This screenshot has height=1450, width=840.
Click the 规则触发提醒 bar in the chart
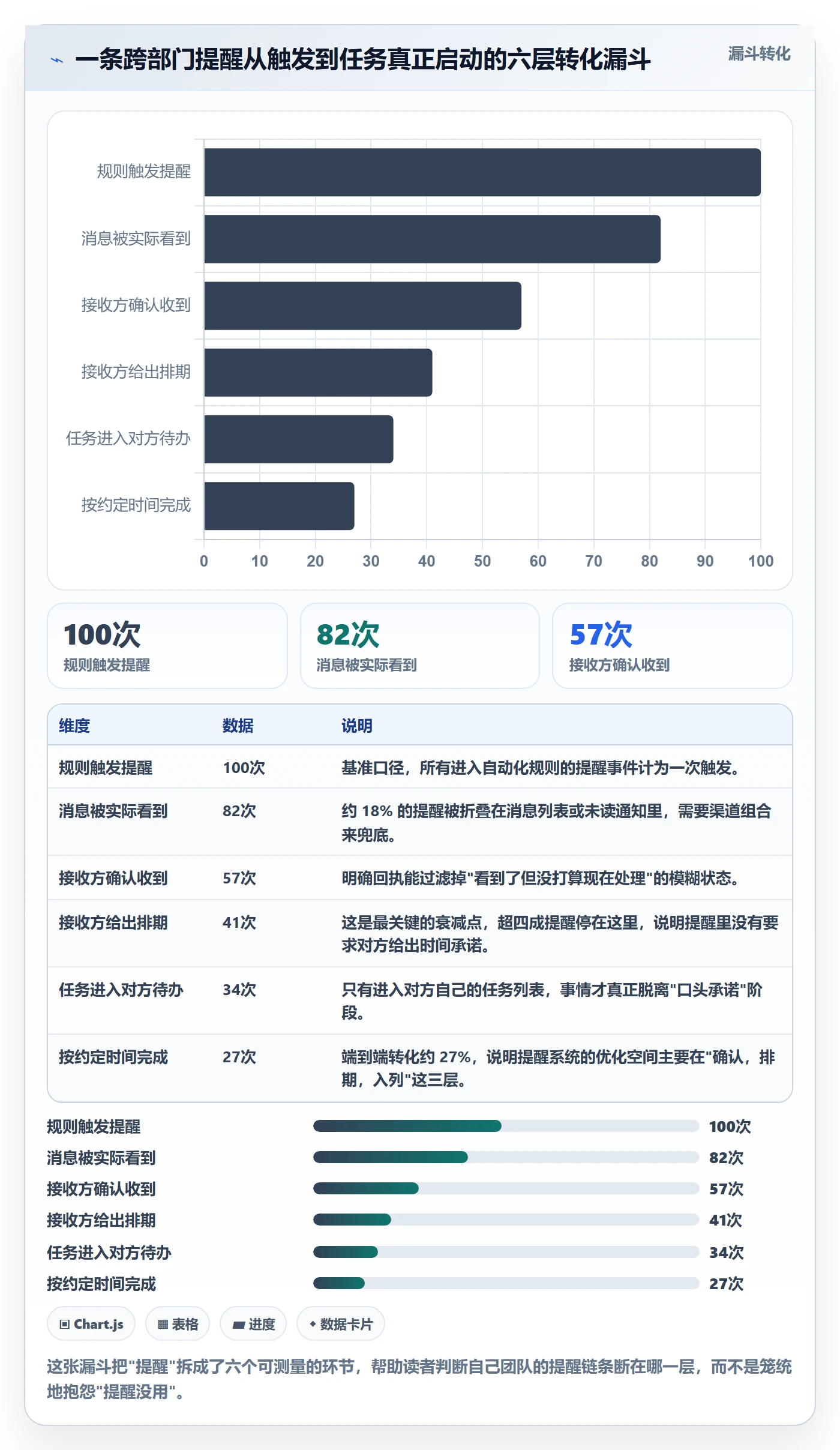coord(482,172)
